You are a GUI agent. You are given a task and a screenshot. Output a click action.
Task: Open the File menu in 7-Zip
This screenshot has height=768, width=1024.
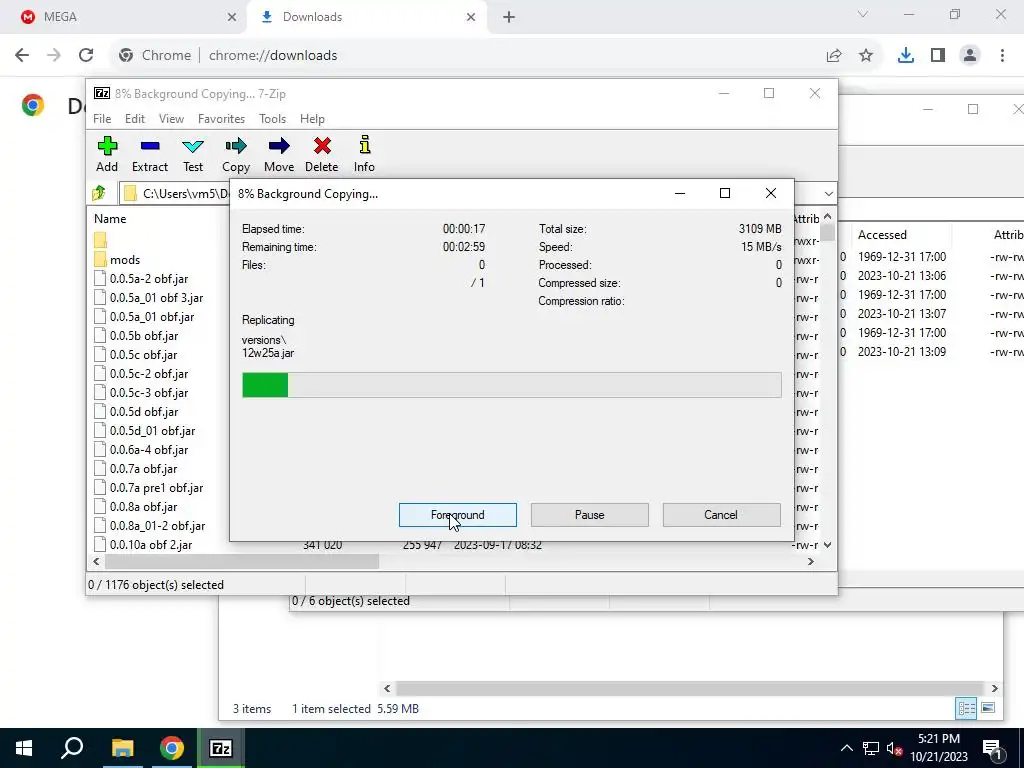tap(102, 119)
